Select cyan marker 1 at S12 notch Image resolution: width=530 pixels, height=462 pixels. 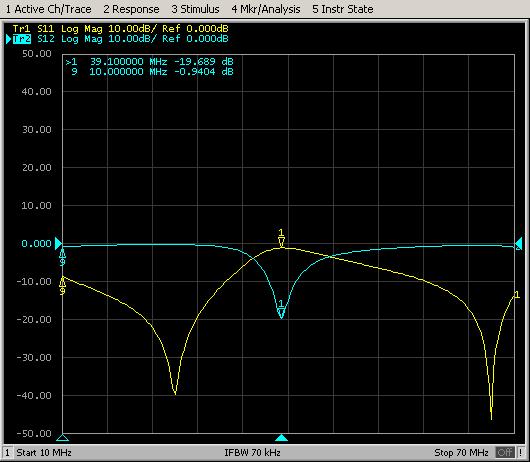tap(281, 309)
